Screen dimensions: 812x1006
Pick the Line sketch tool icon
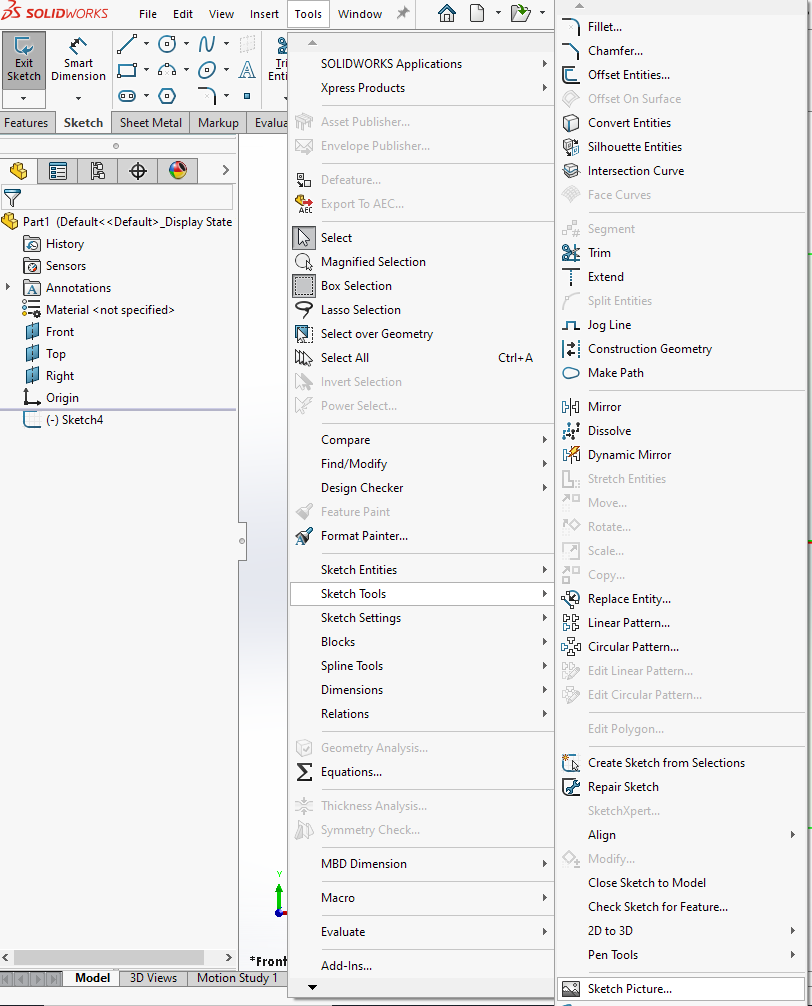(x=127, y=44)
